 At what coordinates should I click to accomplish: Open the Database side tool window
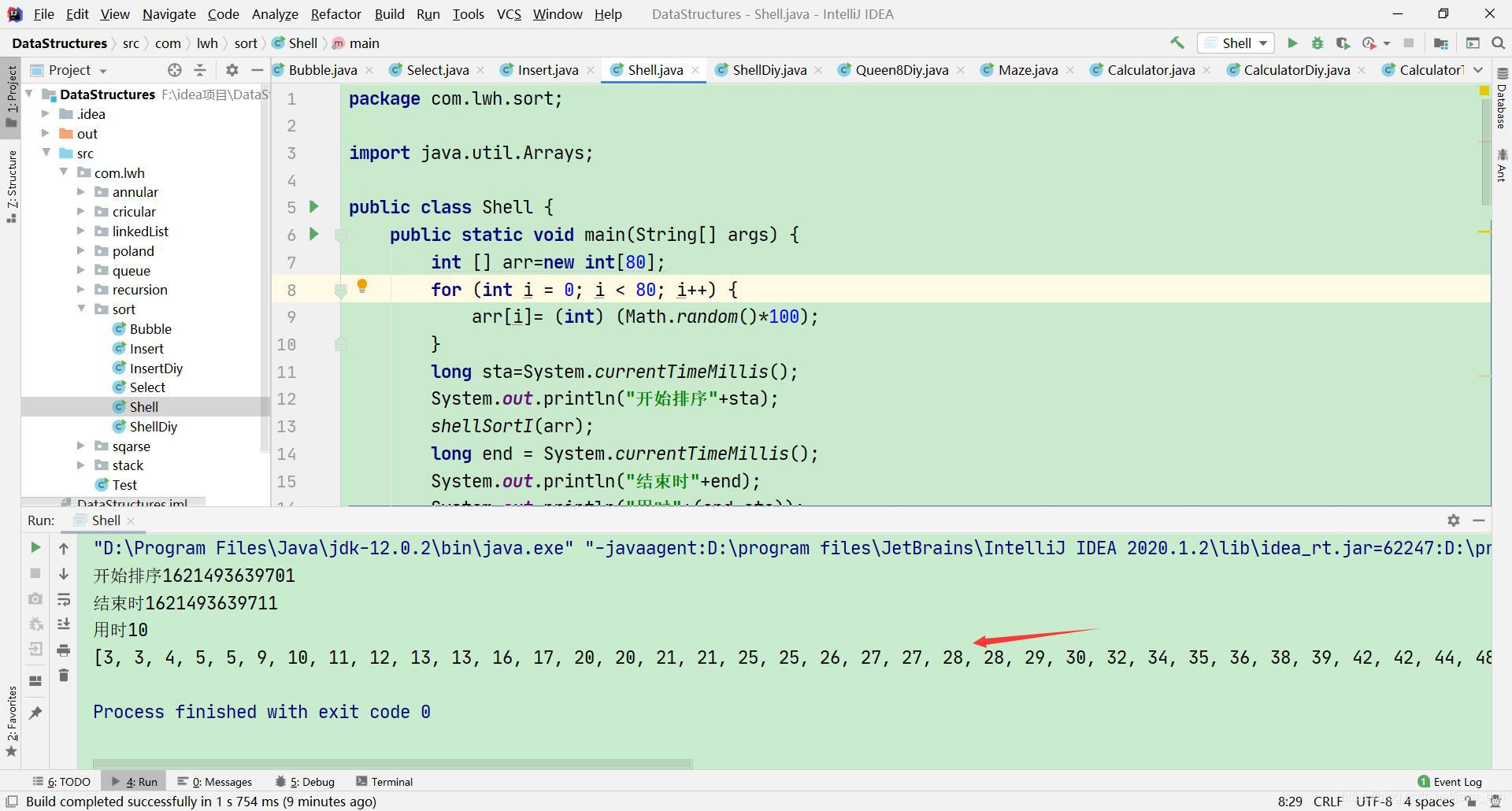pyautogui.click(x=1502, y=98)
